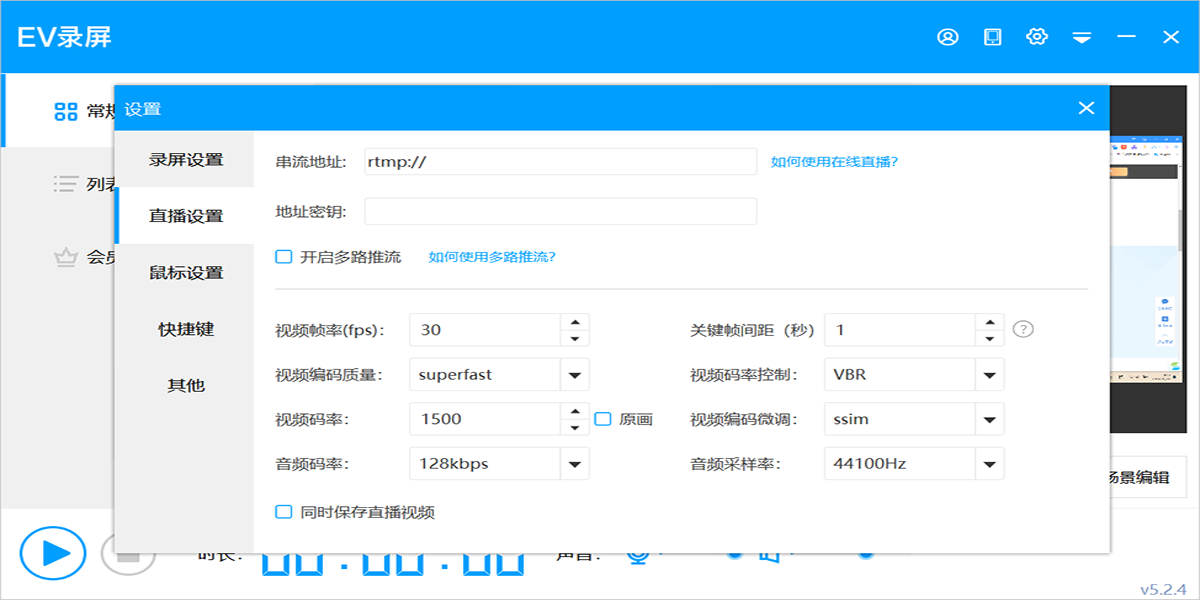
Task: Open the 如何使用在线直播? help link
Action: pos(834,161)
